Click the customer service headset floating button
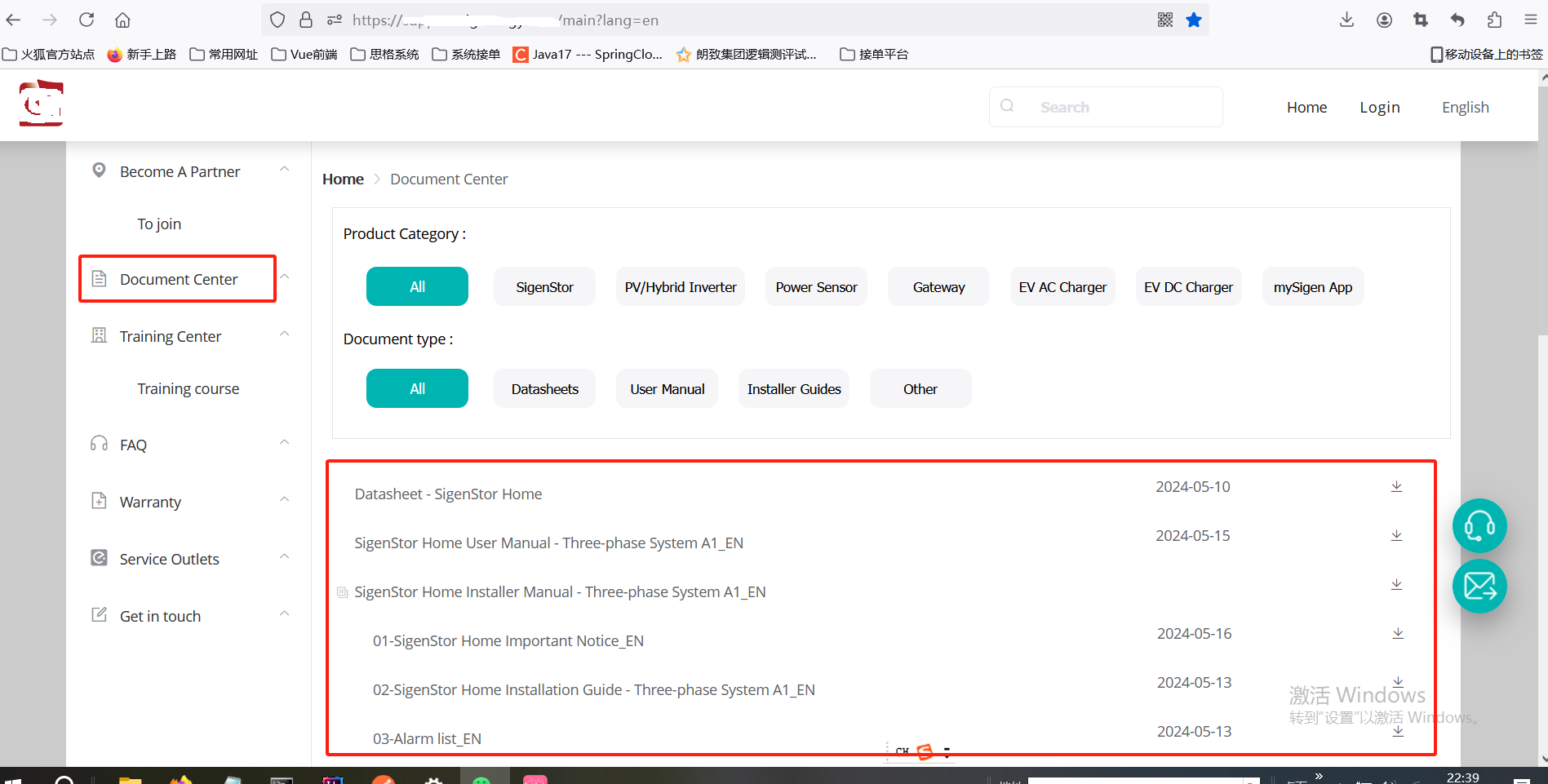1548x784 pixels. tap(1479, 525)
